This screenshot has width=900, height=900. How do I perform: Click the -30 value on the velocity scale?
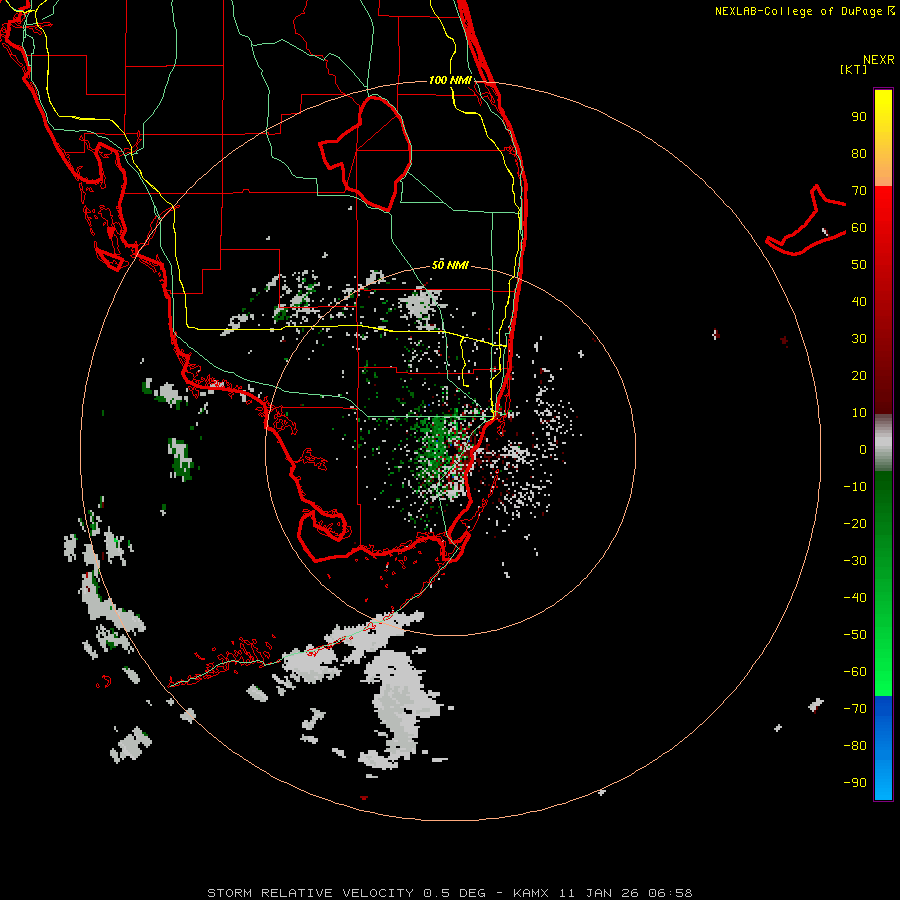point(855,561)
